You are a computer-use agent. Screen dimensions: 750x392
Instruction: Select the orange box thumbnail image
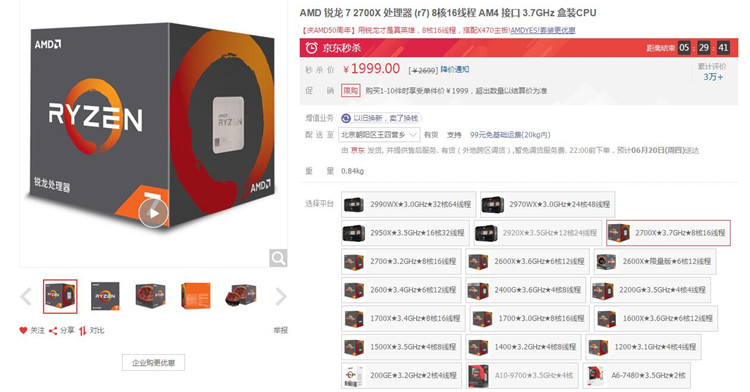(x=196, y=296)
